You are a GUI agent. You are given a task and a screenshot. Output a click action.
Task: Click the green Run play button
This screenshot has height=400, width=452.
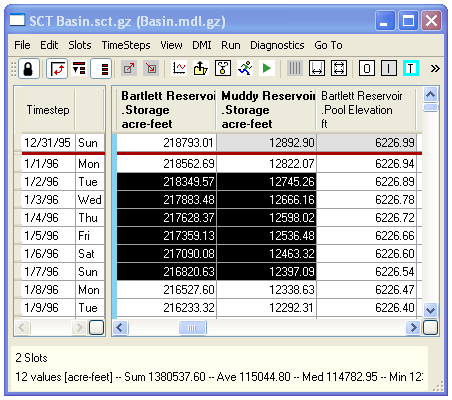click(266, 68)
